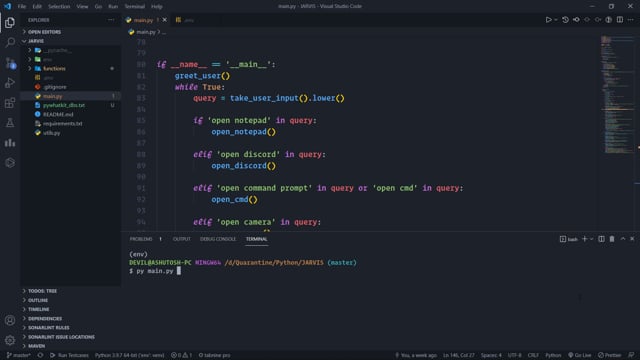The width and height of the screenshot is (640, 360).
Task: Open the Selection menu
Action: tap(59, 7)
